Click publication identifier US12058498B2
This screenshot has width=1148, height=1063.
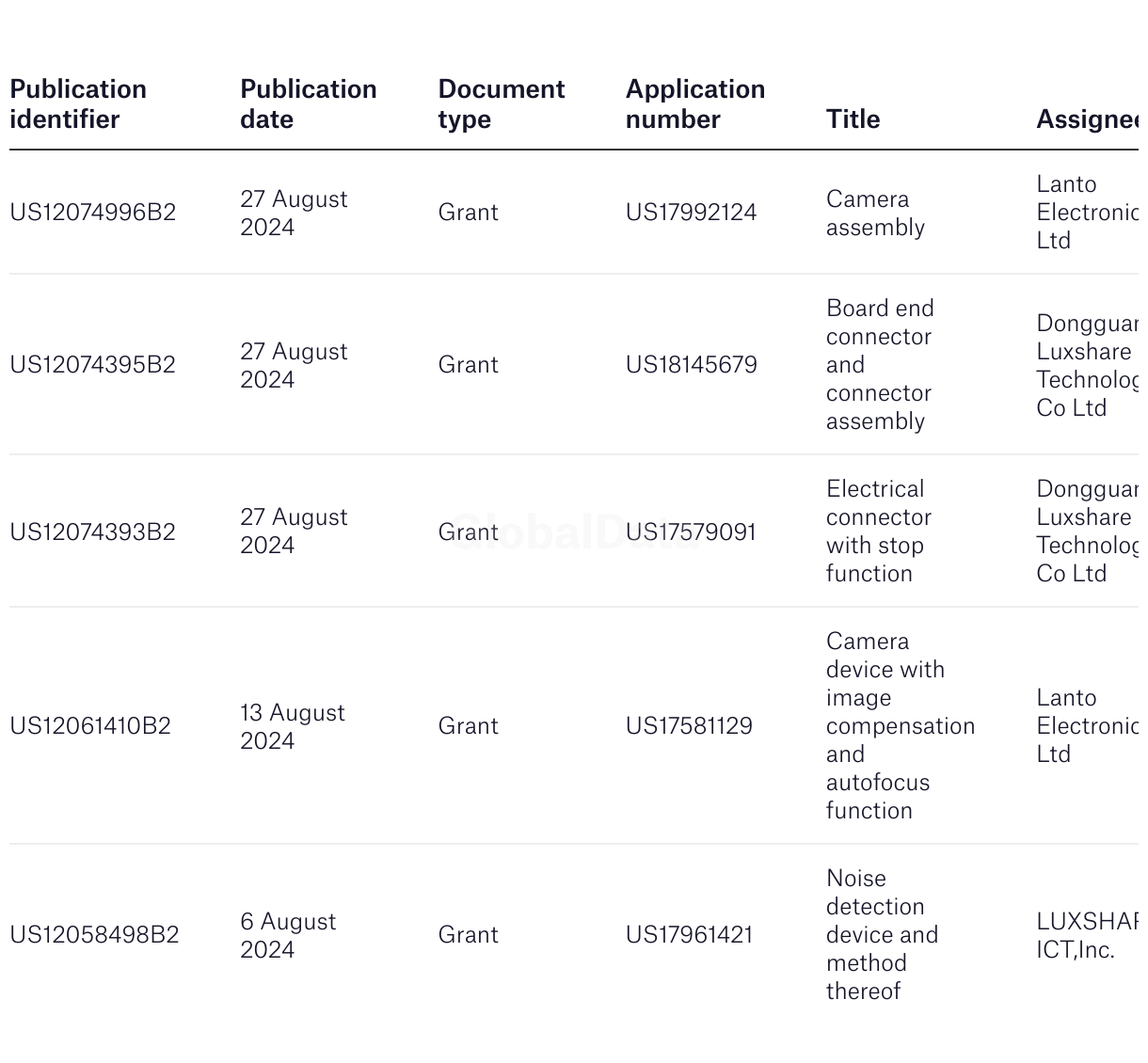(94, 935)
